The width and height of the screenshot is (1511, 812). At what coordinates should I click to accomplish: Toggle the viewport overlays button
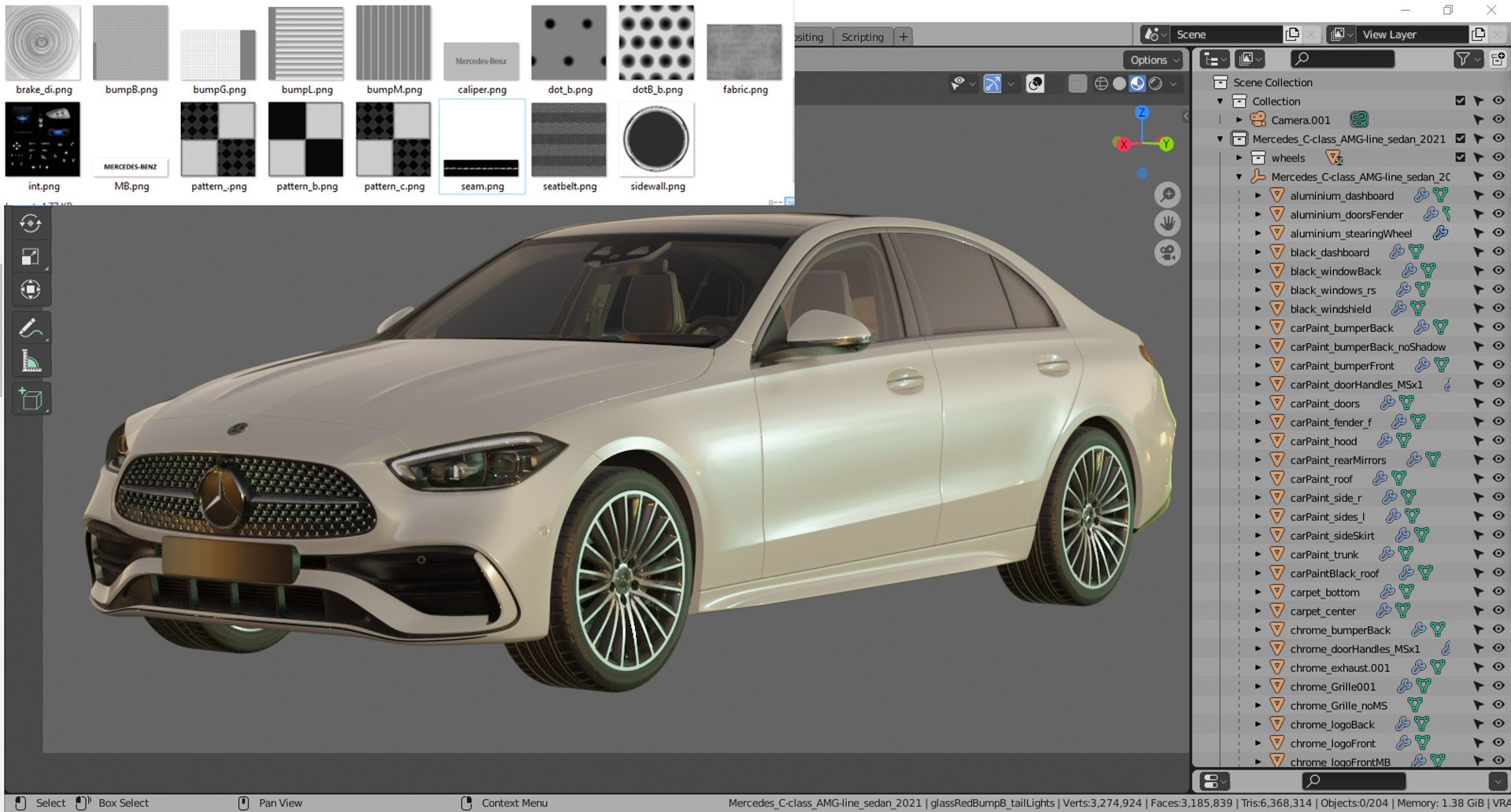click(1036, 83)
